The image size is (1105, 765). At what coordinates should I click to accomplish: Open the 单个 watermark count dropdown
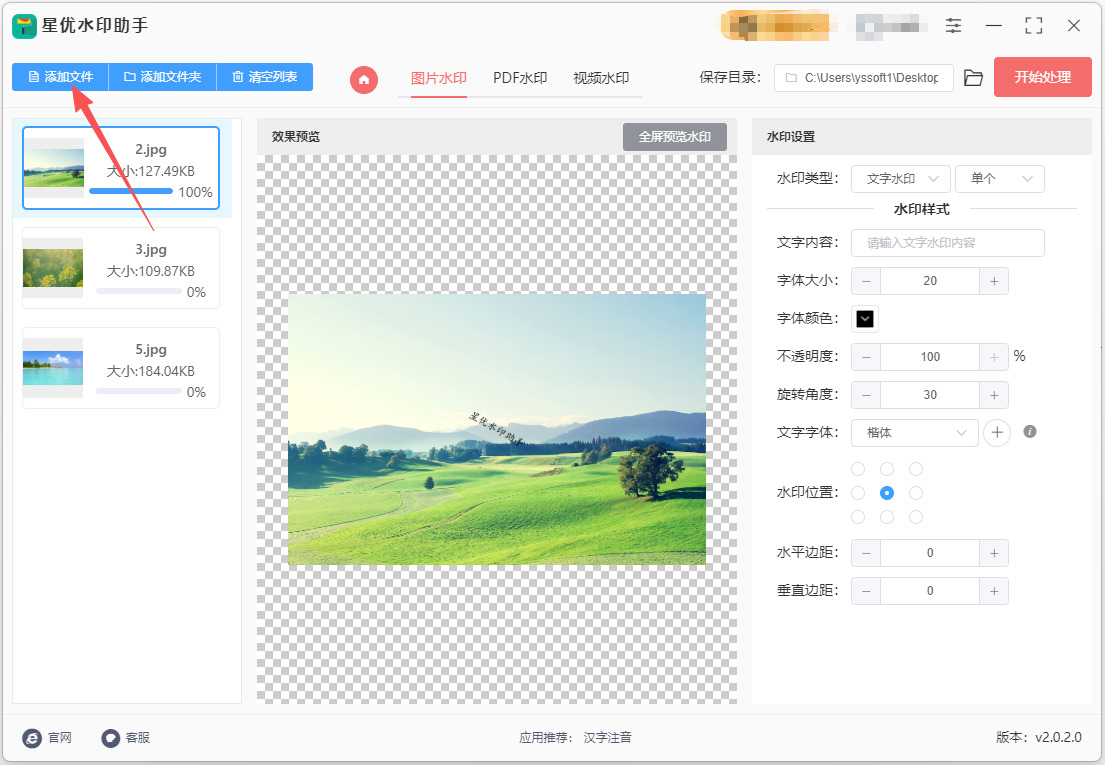[x=1000, y=179]
